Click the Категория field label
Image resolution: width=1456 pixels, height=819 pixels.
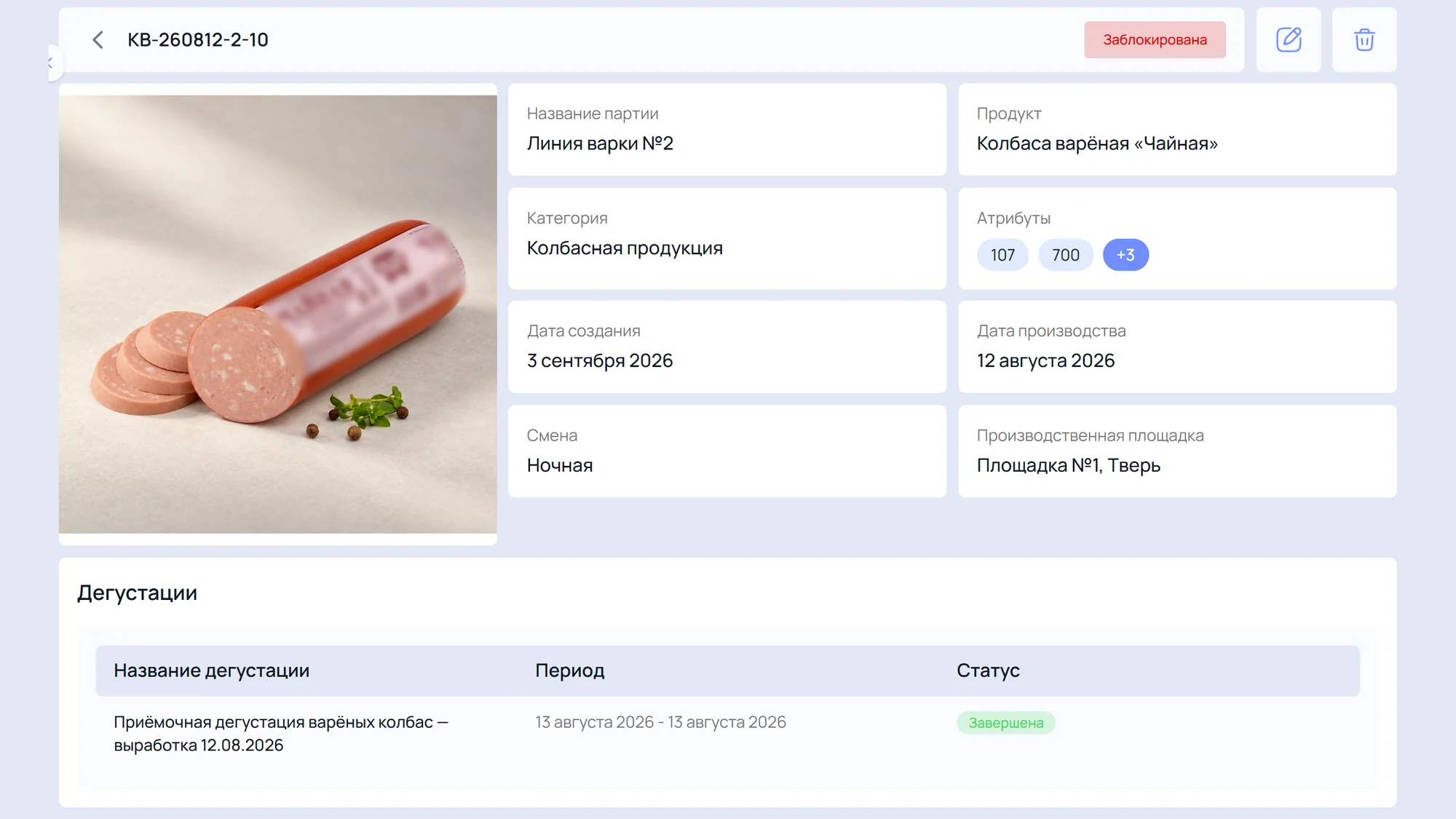click(x=567, y=218)
